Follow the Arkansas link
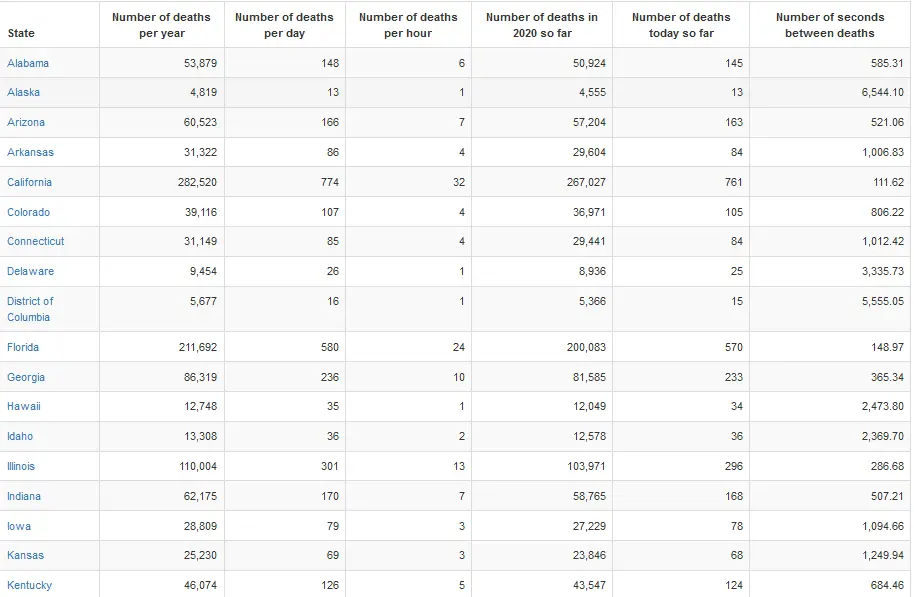Viewport: 914px width, 597px height. click(x=30, y=152)
